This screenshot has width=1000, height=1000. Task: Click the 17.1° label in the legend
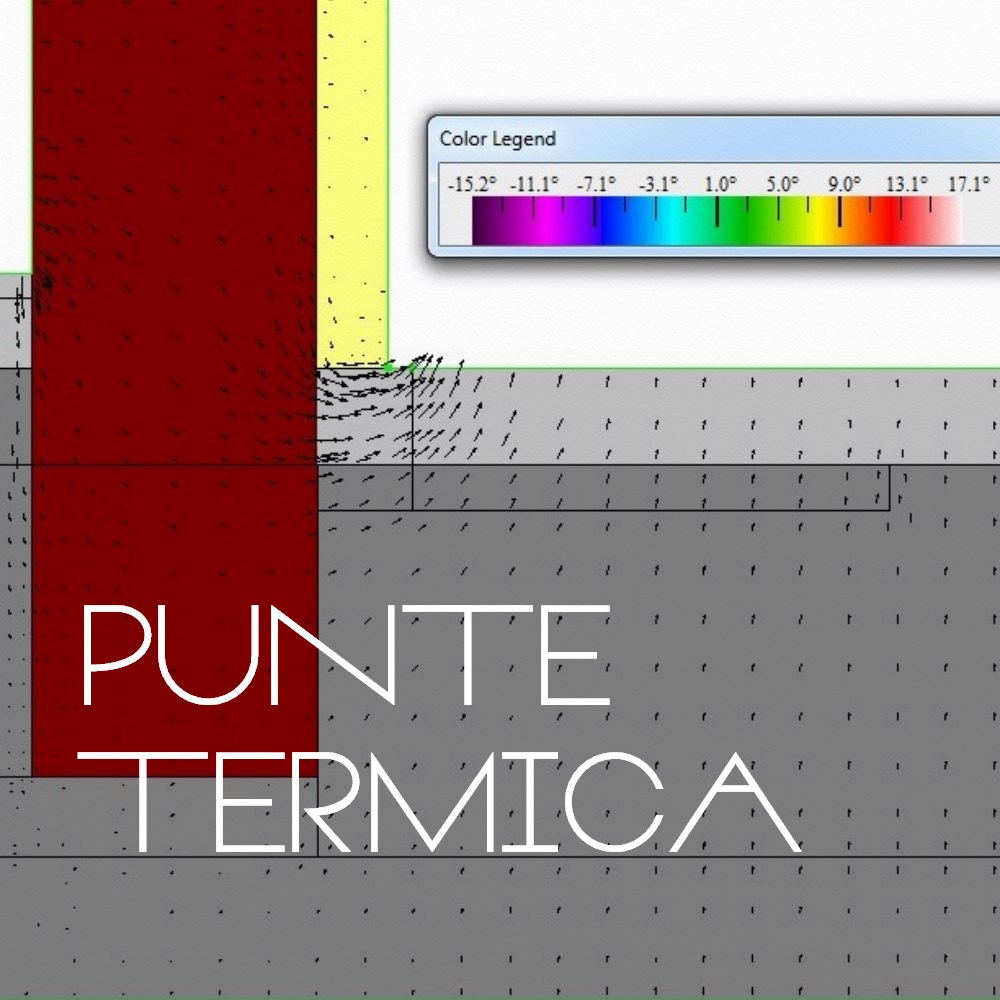pyautogui.click(x=969, y=184)
